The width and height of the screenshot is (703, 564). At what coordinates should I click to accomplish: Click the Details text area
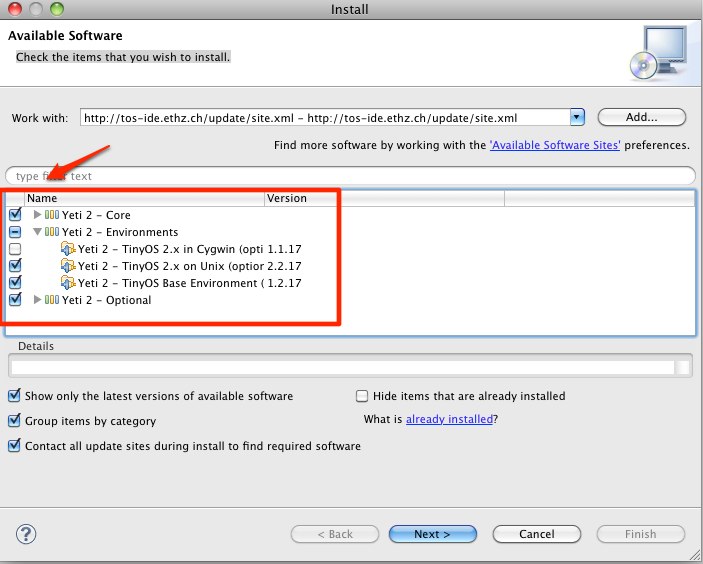pyautogui.click(x=343, y=367)
